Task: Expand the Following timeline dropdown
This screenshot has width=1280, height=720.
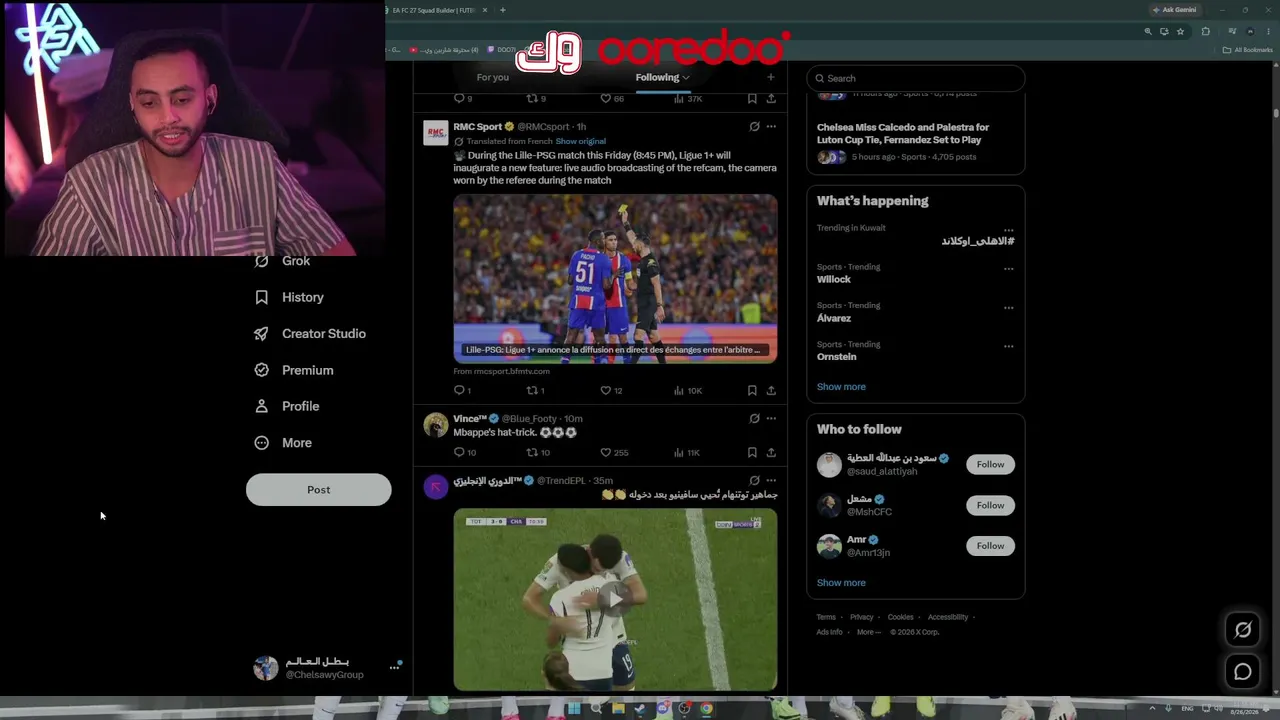Action: click(x=685, y=77)
